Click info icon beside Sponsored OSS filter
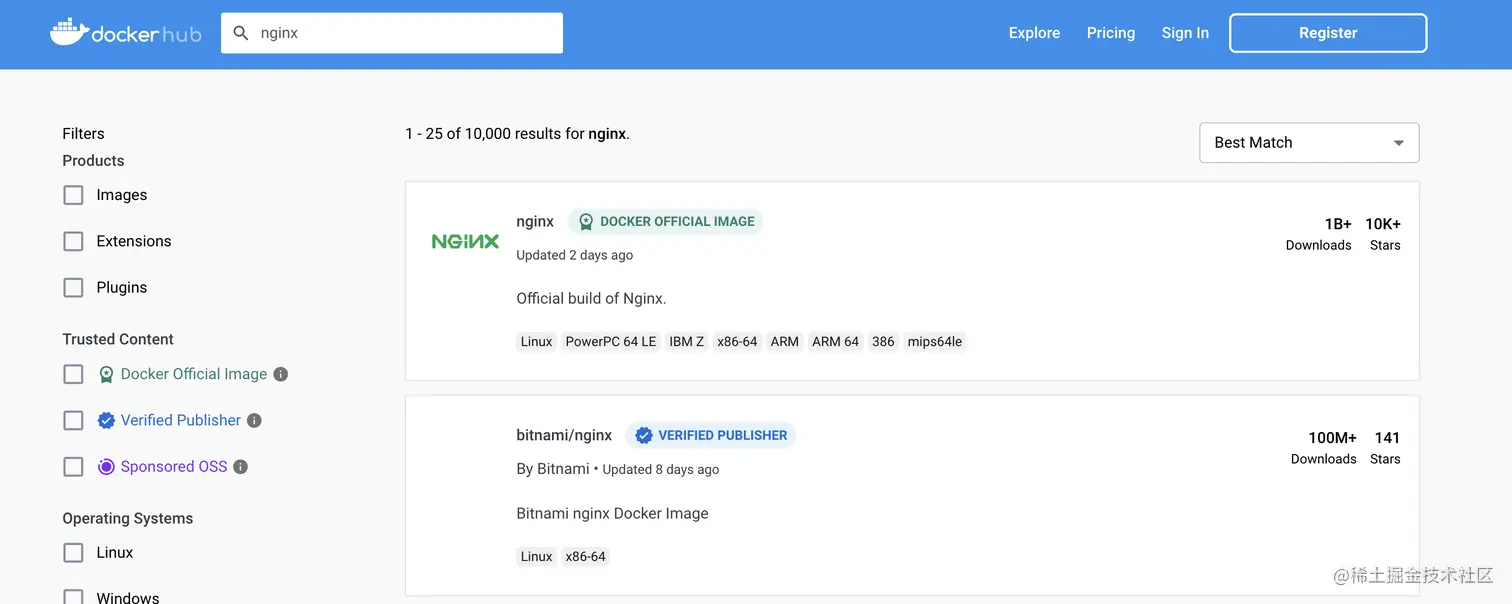The image size is (1512, 604). pyautogui.click(x=240, y=467)
